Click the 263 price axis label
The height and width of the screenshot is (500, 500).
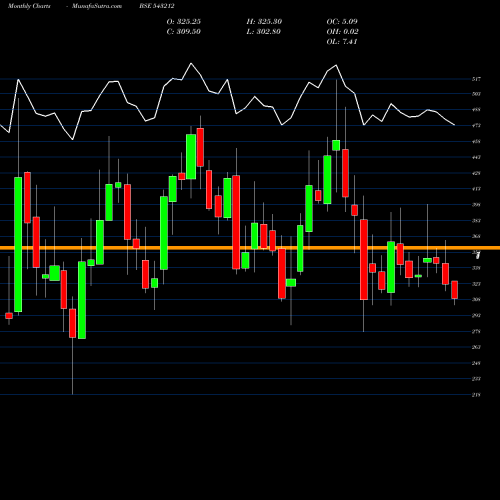pyautogui.click(x=476, y=347)
